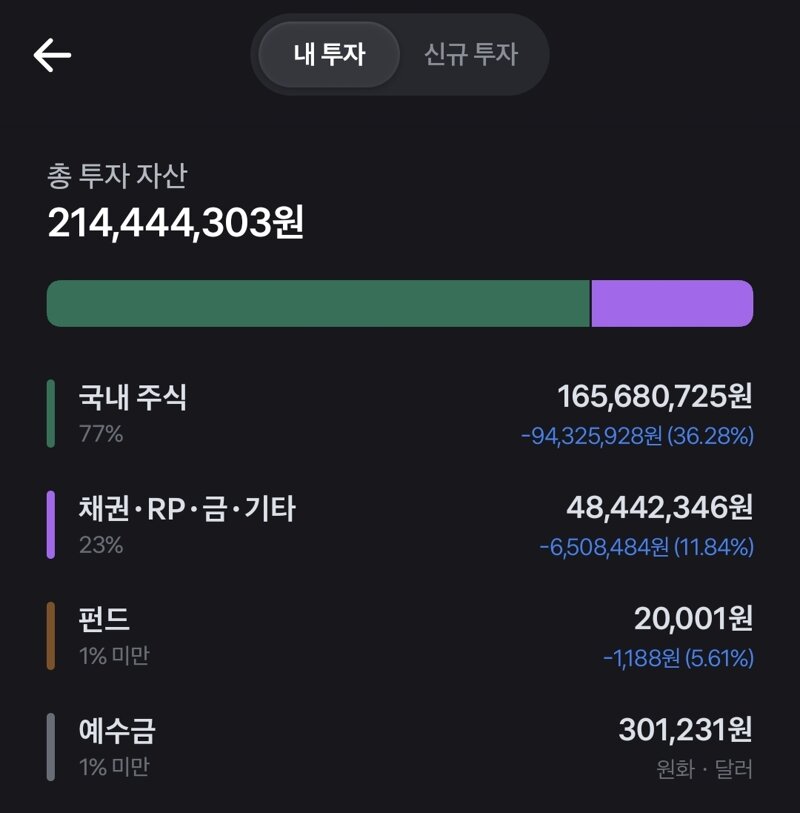Click the purple segment of allocation bar
Viewport: 800px width, 813px height.
click(672, 303)
